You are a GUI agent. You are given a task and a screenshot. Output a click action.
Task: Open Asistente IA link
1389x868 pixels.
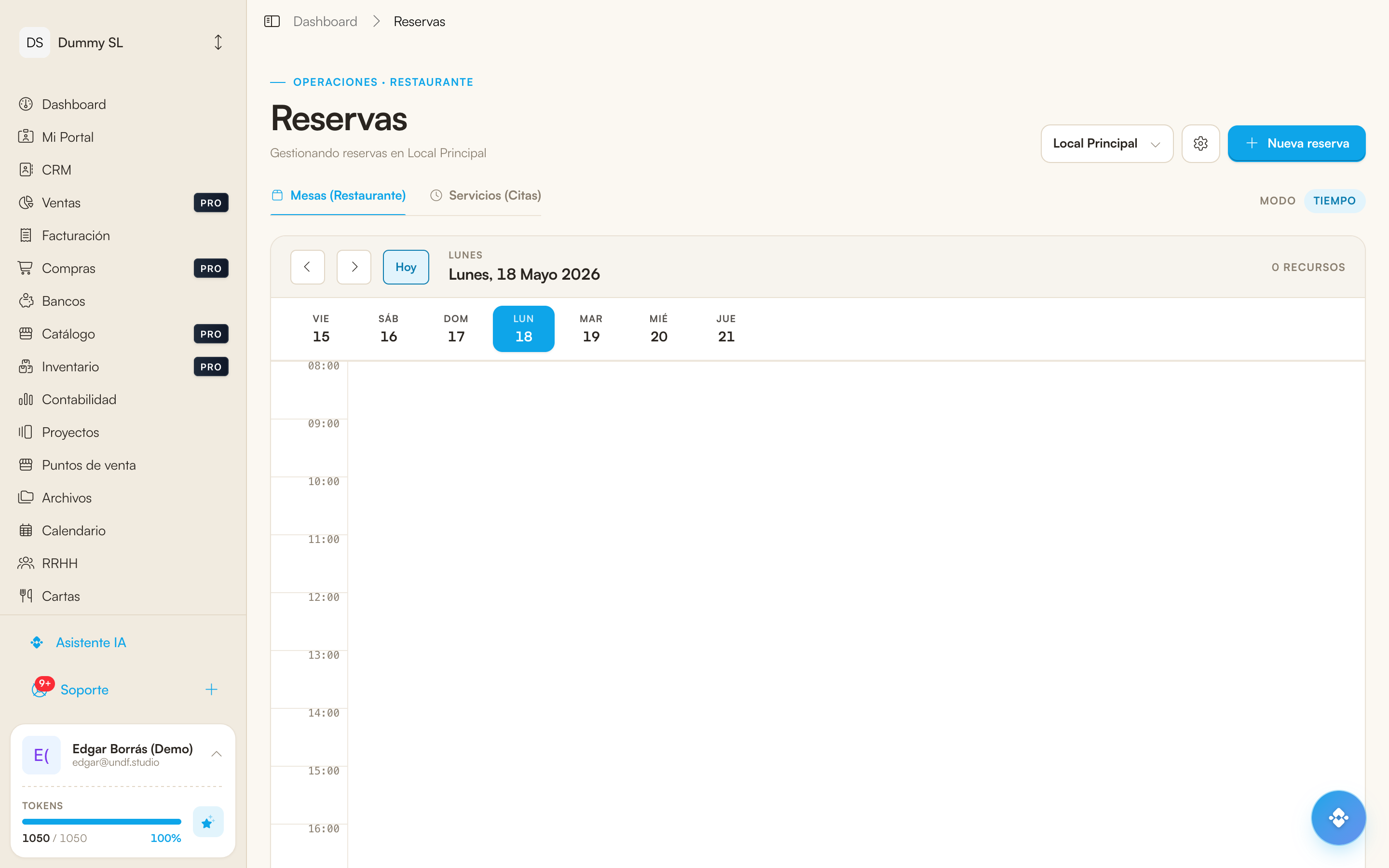91,642
